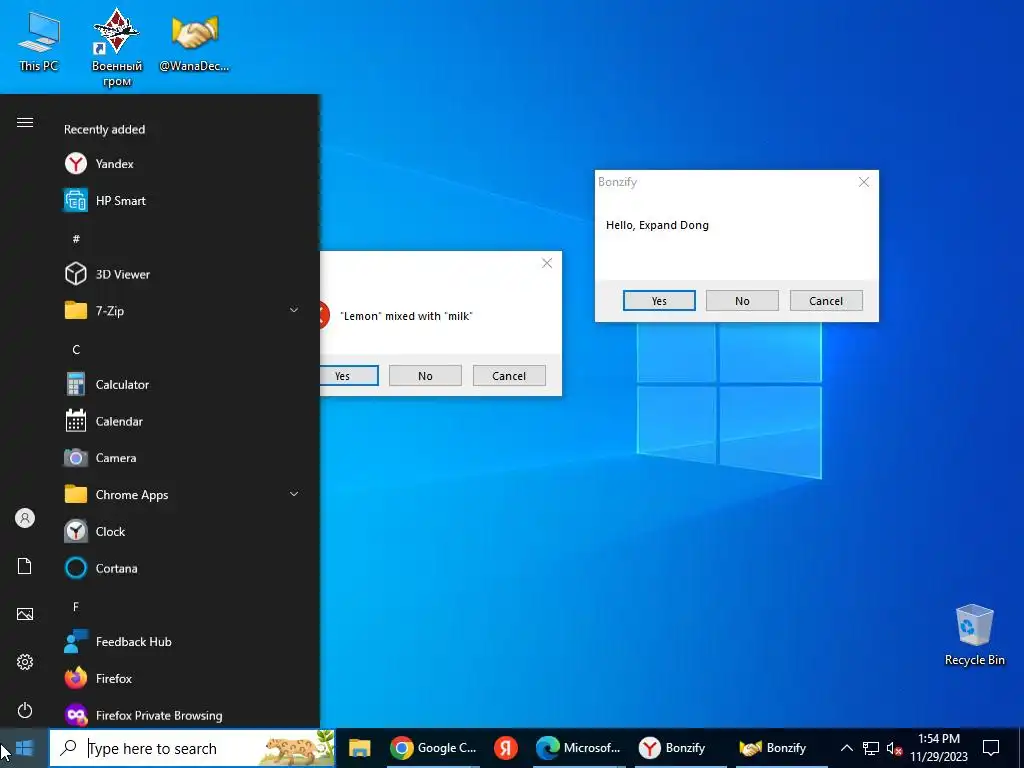Image resolution: width=1024 pixels, height=768 pixels.
Task: Collapse the Start menu hamburger button
Action: (x=25, y=123)
